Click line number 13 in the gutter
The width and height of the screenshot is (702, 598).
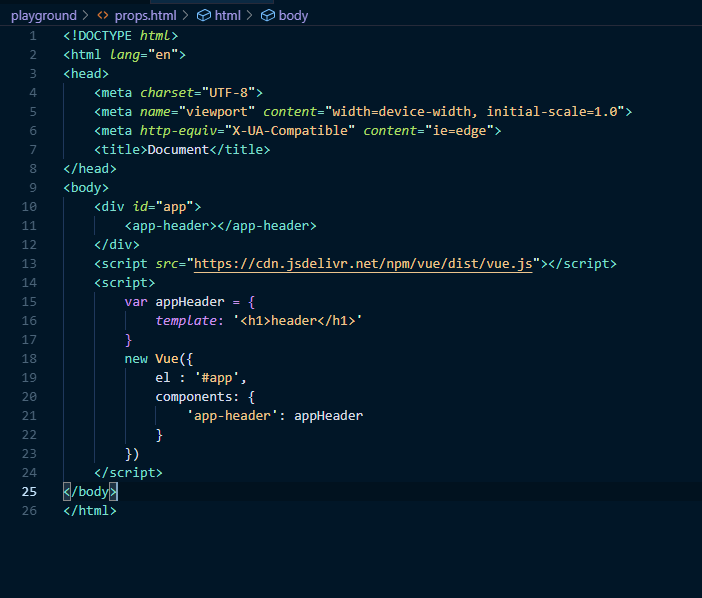[x=29, y=264]
